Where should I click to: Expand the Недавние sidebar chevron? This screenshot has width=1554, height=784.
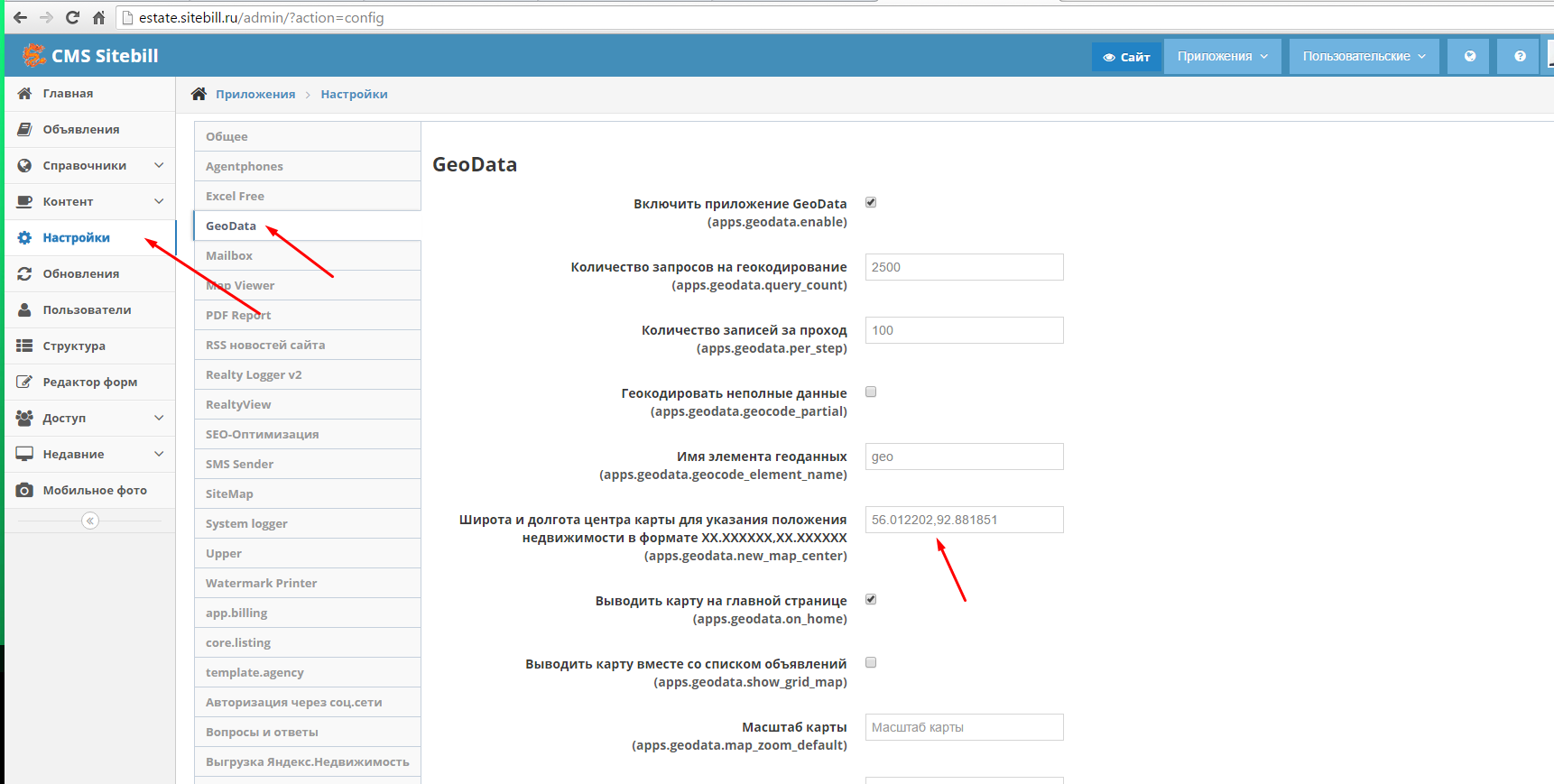click(x=159, y=454)
